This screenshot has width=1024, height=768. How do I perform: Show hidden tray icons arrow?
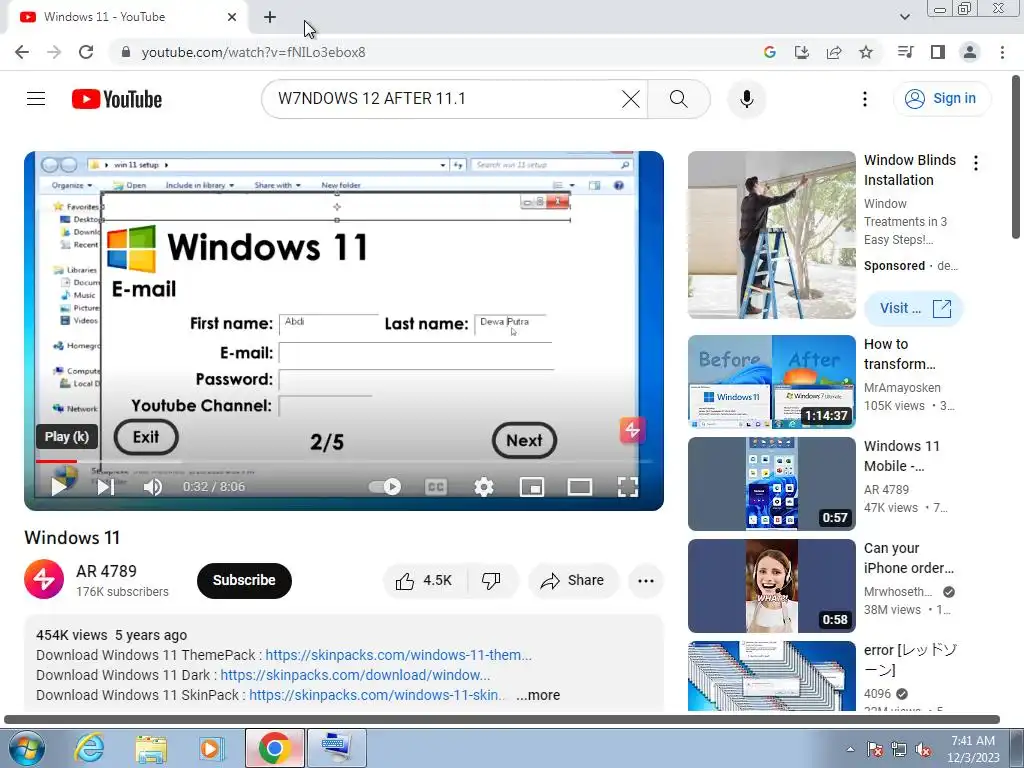pyautogui.click(x=850, y=749)
